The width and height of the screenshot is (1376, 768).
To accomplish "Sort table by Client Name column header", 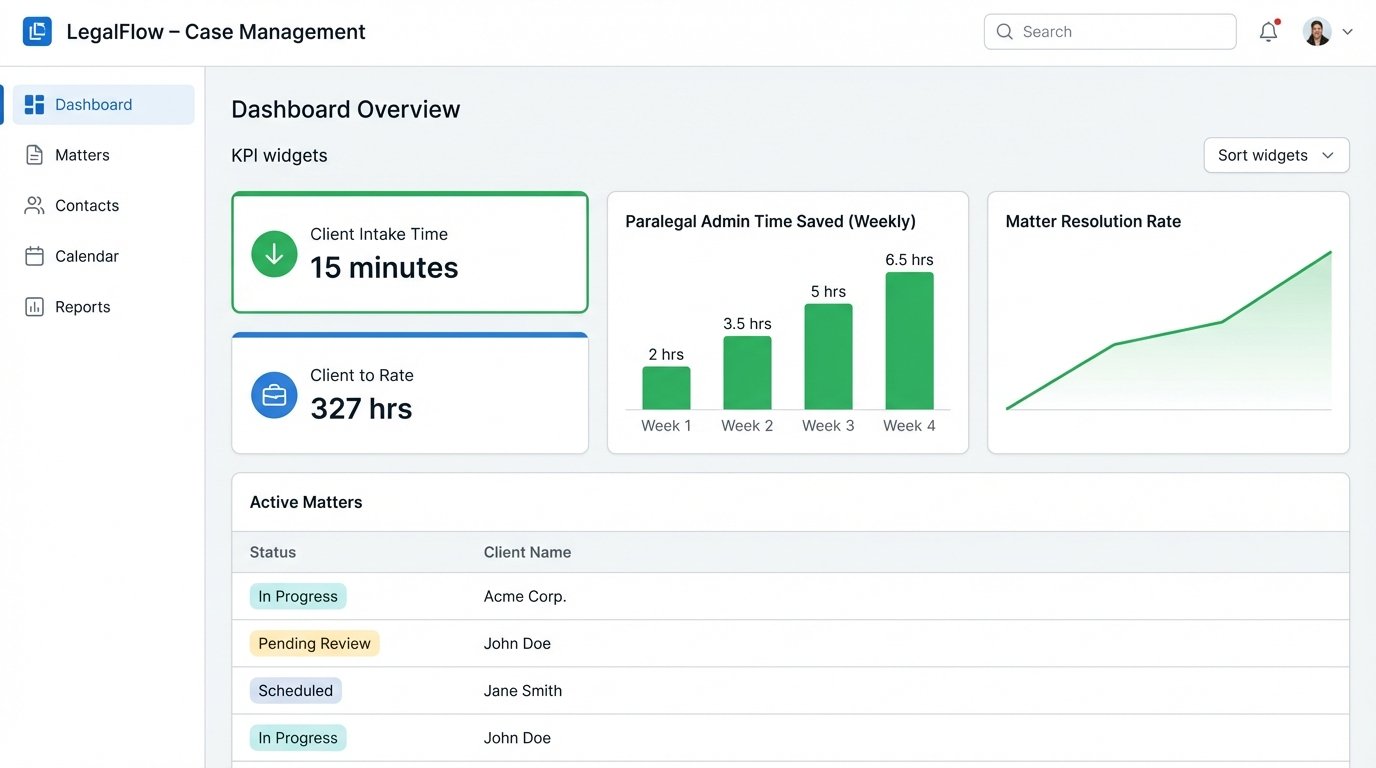I will coord(527,552).
